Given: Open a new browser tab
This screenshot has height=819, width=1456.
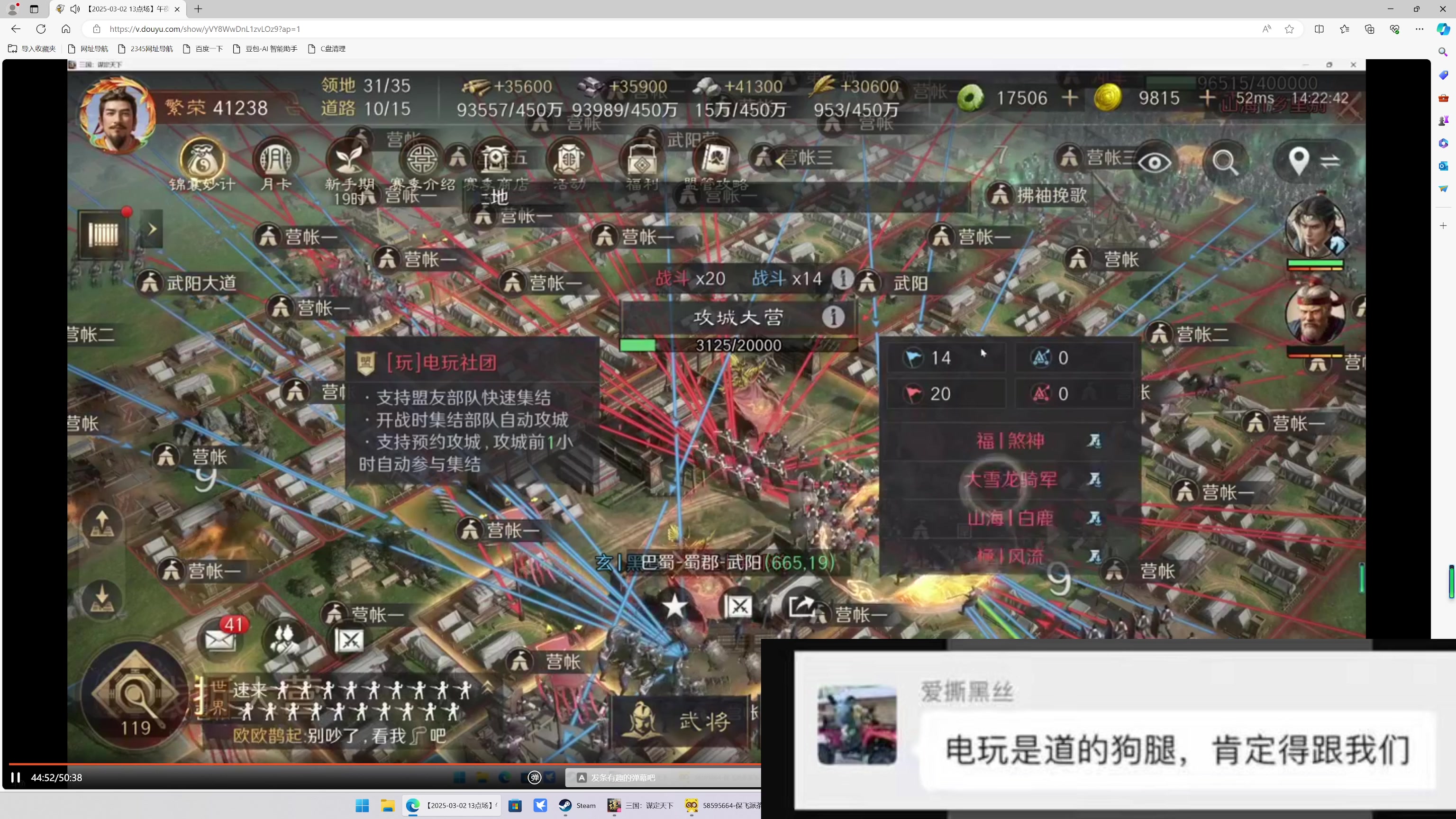Looking at the screenshot, I should pyautogui.click(x=198, y=9).
